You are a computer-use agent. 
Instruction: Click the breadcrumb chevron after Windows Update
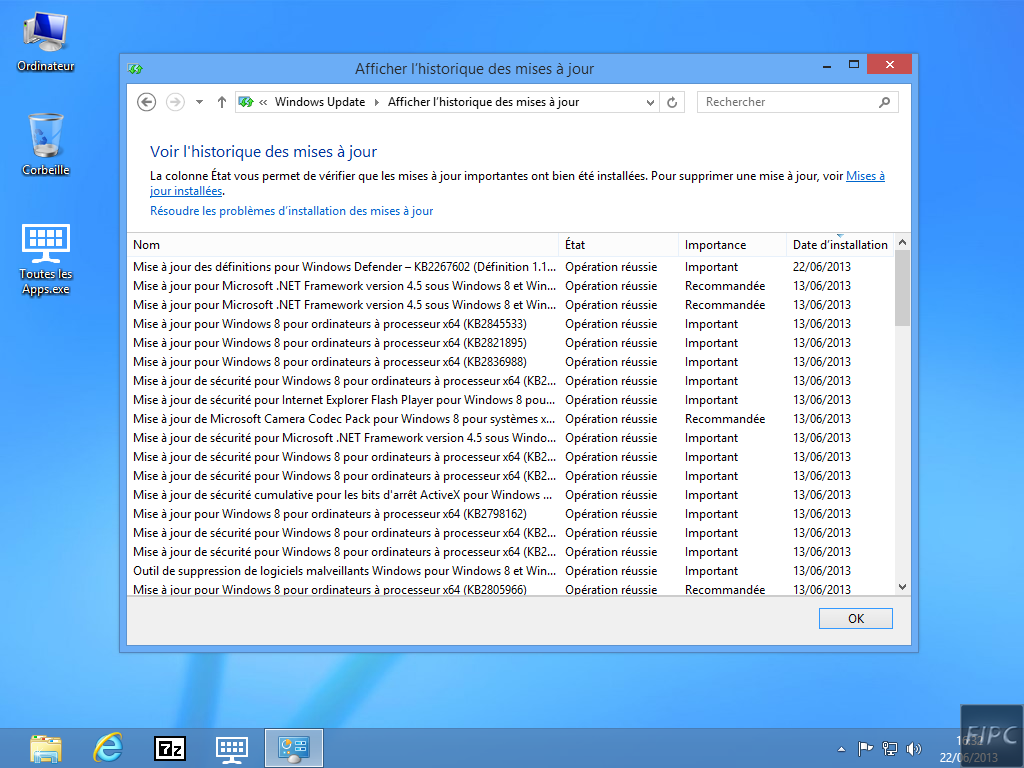[376, 102]
